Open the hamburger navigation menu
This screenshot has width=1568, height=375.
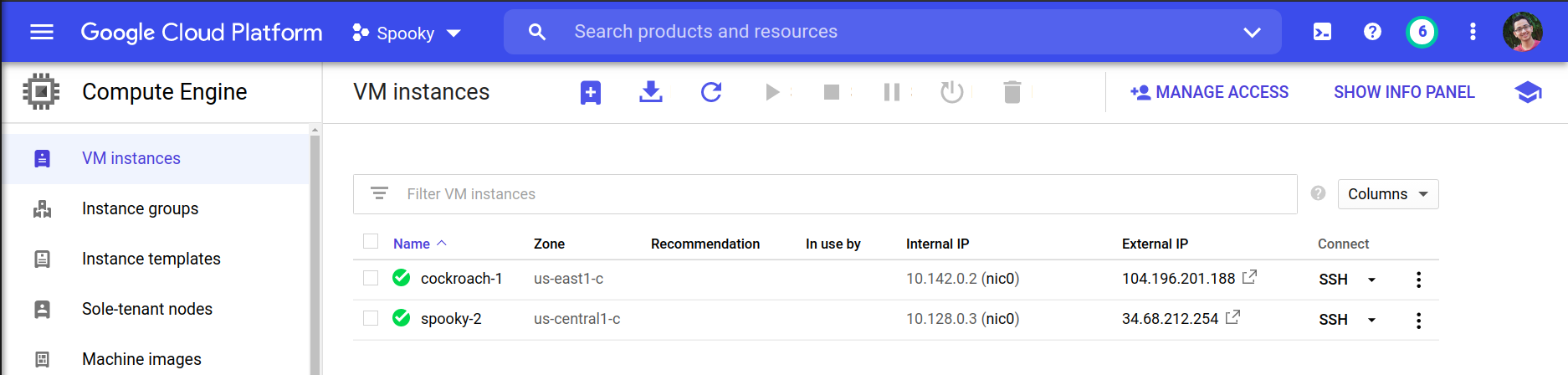tap(42, 32)
